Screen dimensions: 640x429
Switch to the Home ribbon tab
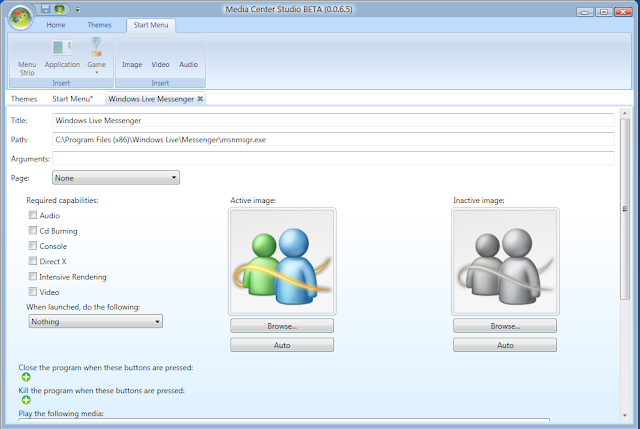[56, 25]
